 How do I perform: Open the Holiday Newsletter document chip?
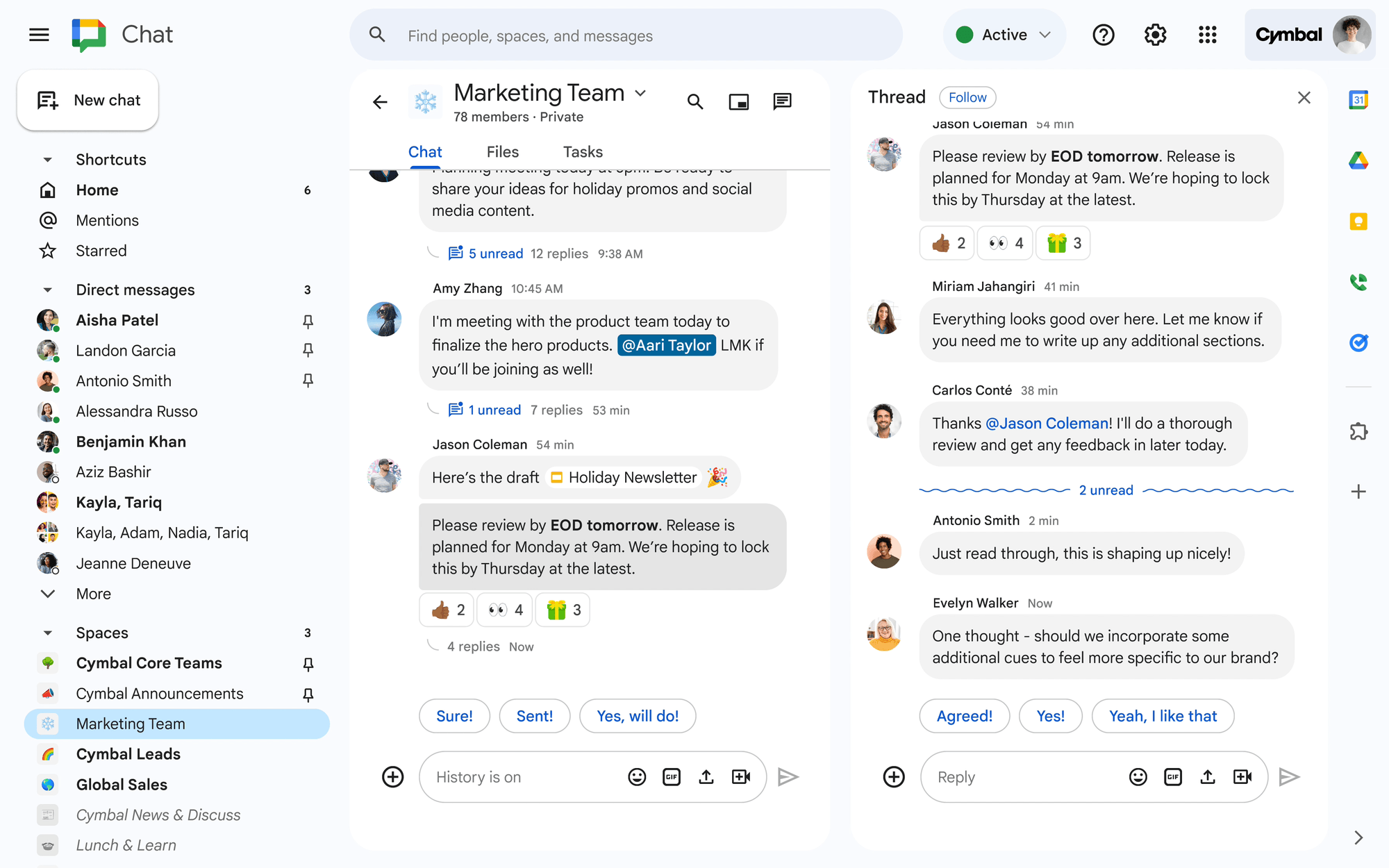click(x=623, y=478)
